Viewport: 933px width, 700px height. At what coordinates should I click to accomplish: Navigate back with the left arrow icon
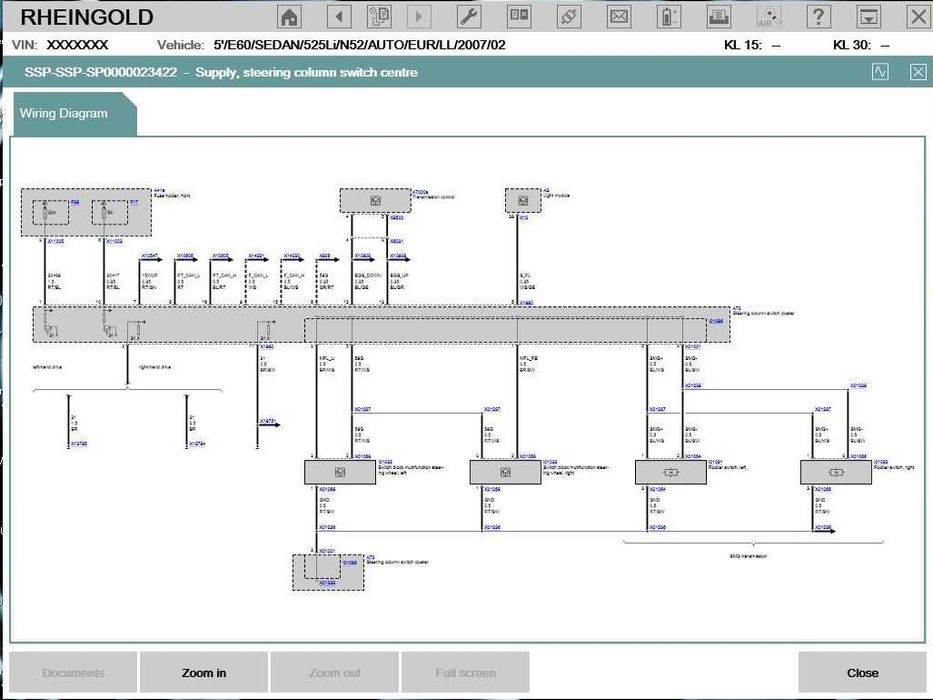click(x=339, y=17)
